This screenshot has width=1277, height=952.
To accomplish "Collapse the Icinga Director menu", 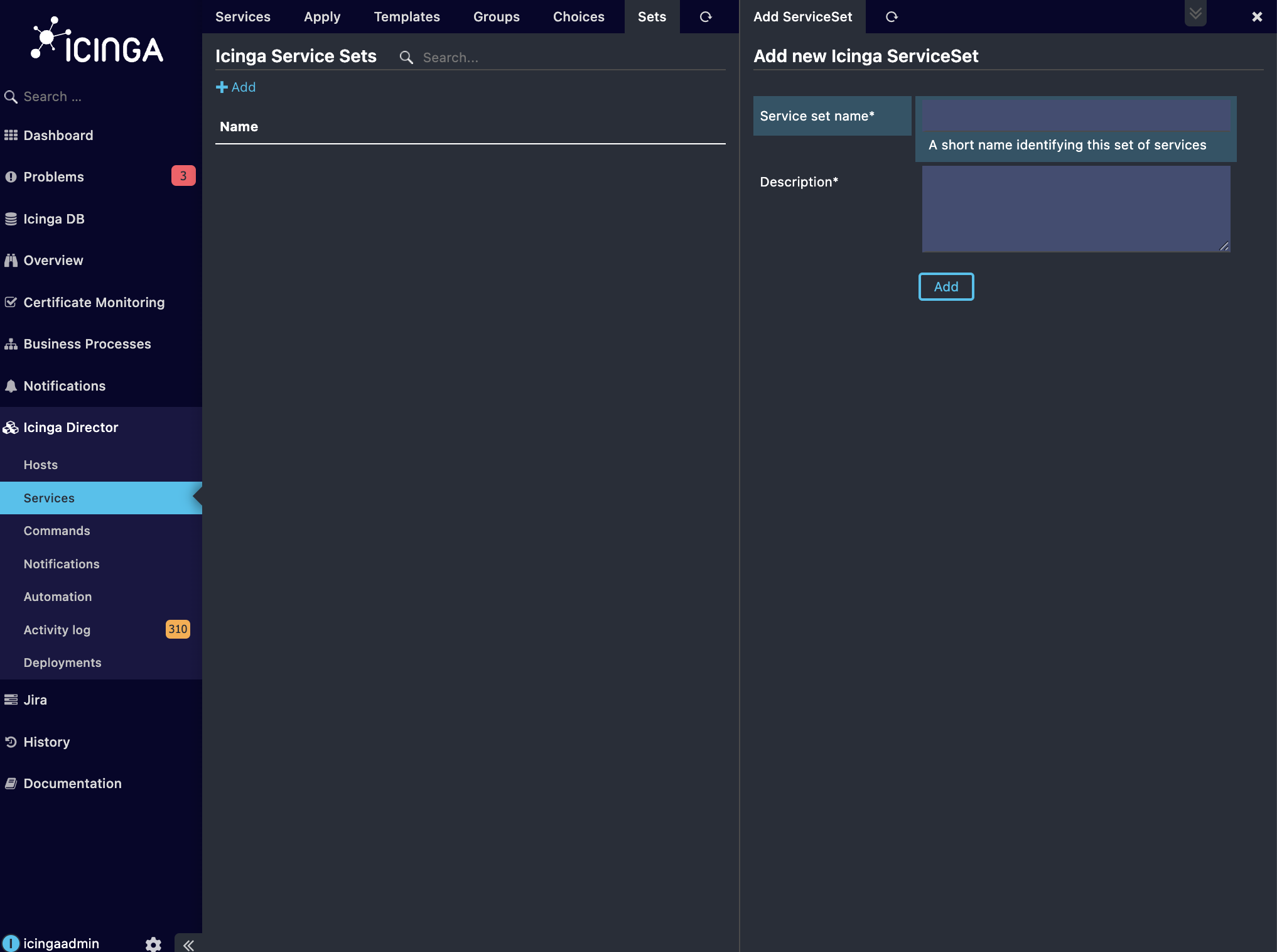I will (101, 428).
